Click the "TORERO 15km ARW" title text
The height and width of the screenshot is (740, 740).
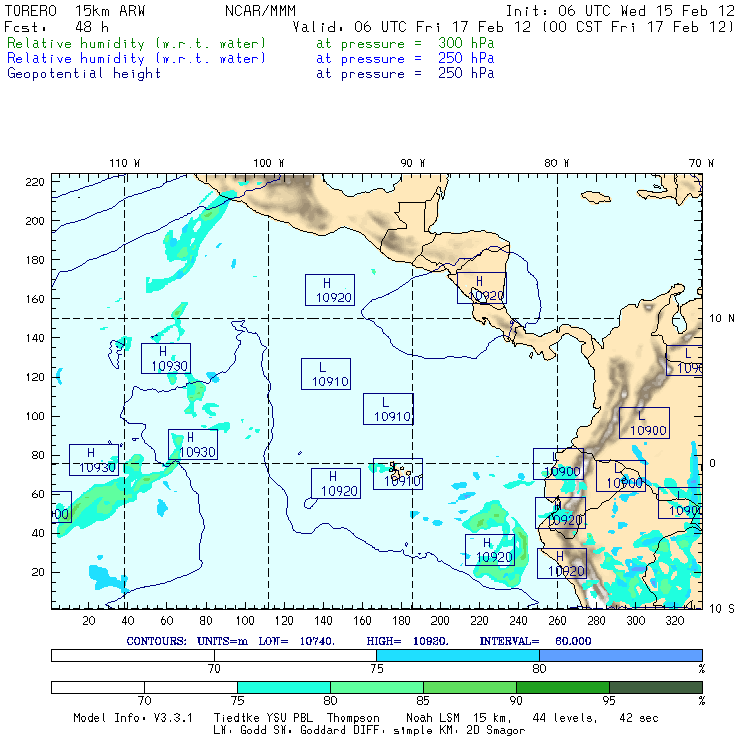point(75,11)
